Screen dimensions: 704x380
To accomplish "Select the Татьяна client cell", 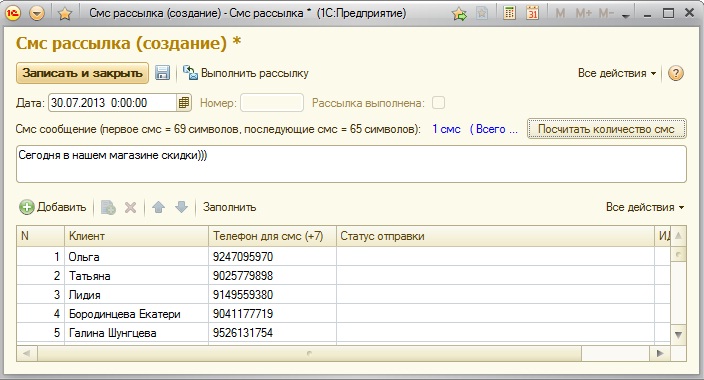I will tap(136, 275).
